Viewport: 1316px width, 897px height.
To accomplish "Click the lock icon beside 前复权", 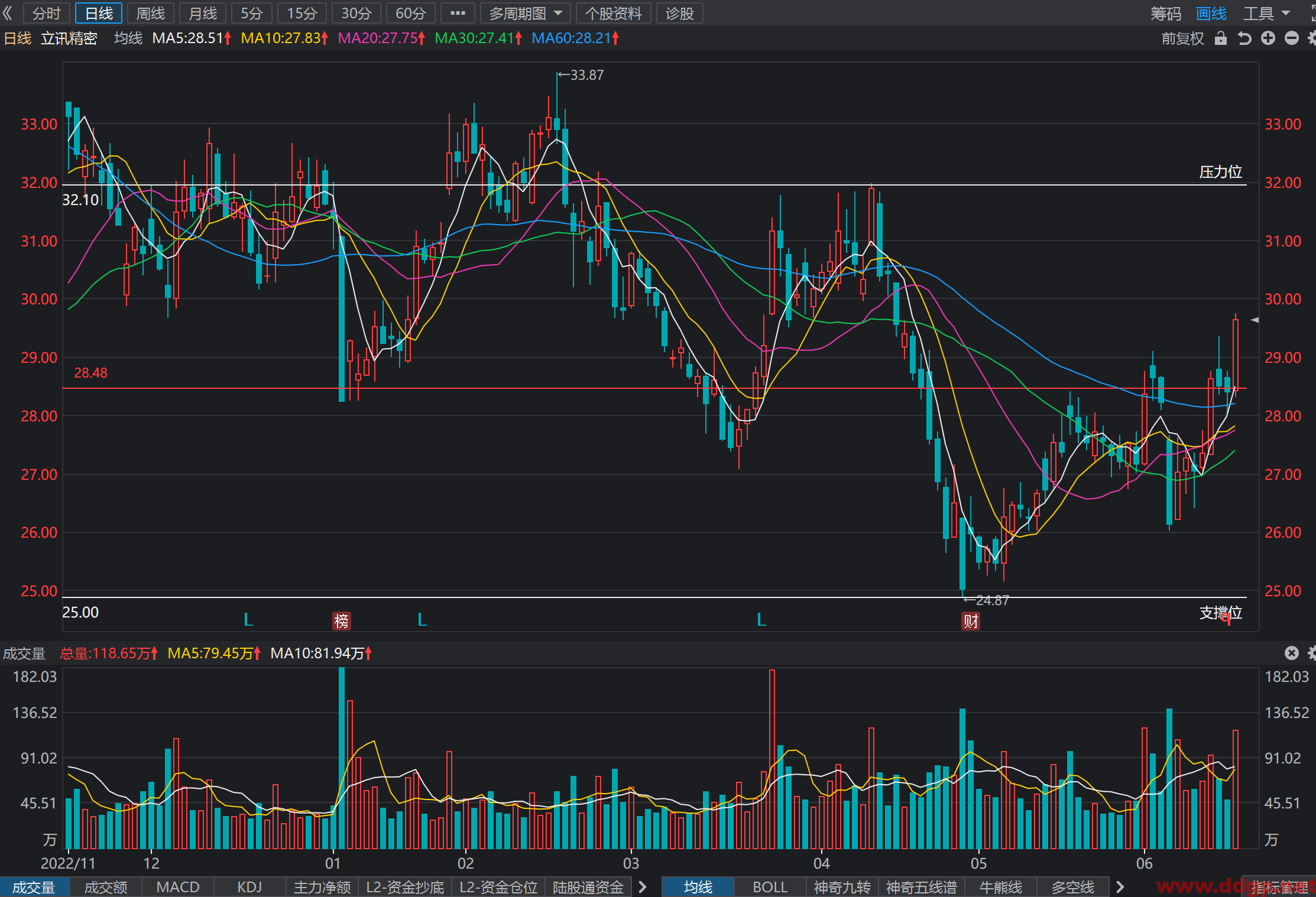I will (1221, 38).
